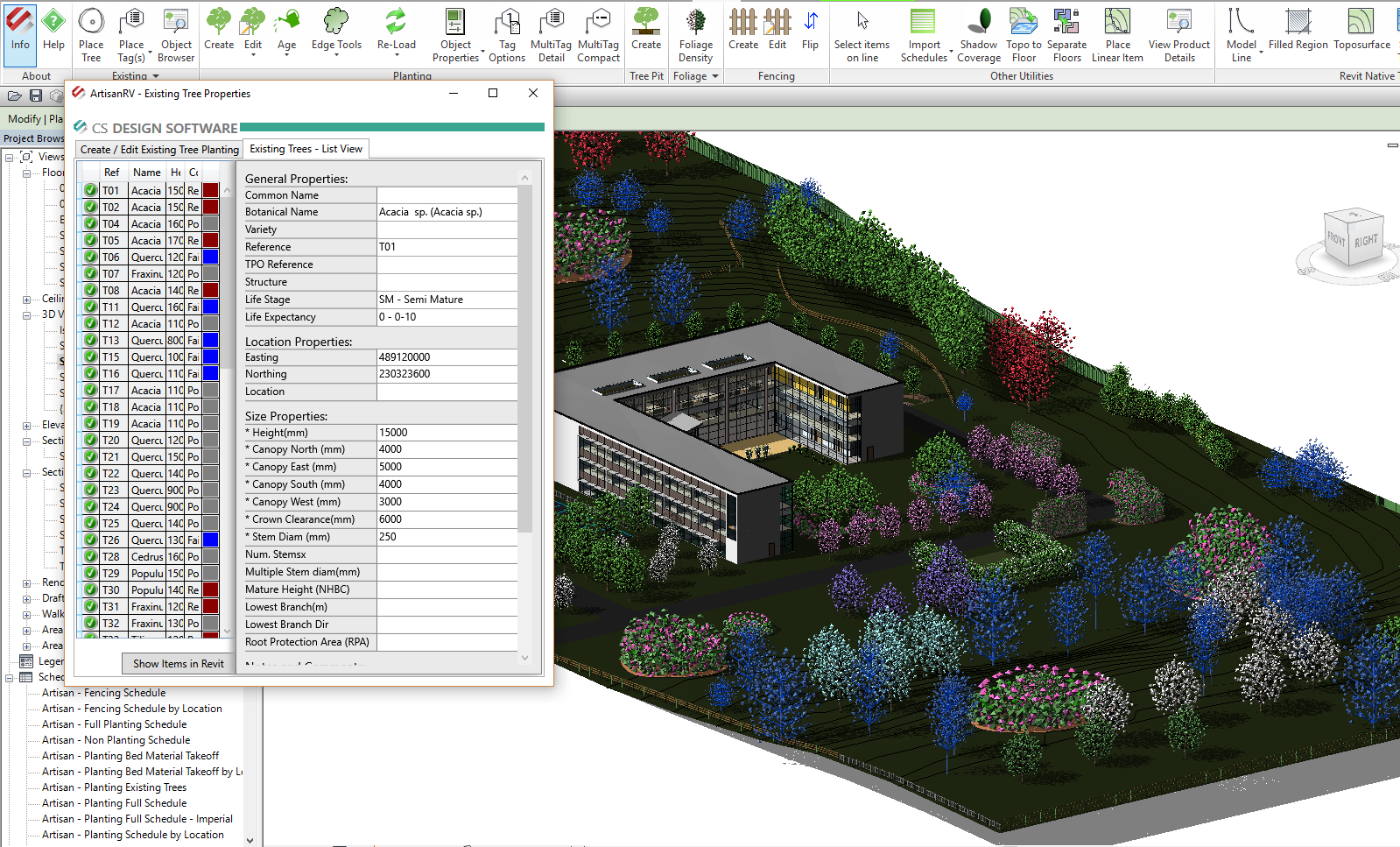1400x847 pixels.
Task: Toggle the green check for tree T06
Action: [91, 257]
